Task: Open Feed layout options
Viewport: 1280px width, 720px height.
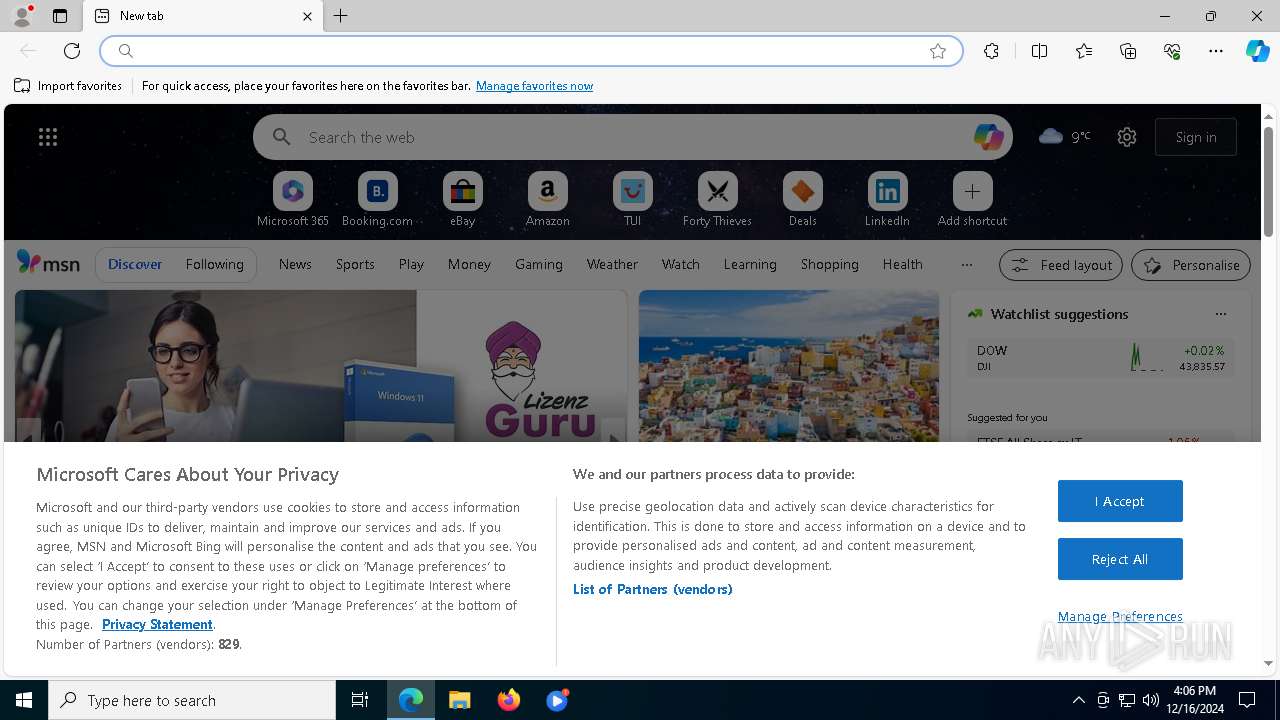Action: [1061, 265]
